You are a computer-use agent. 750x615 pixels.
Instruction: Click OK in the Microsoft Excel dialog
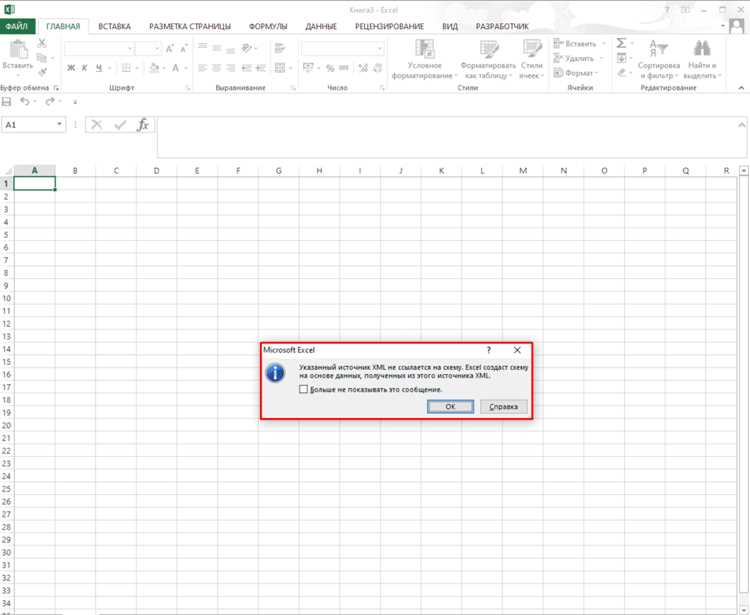pos(450,406)
